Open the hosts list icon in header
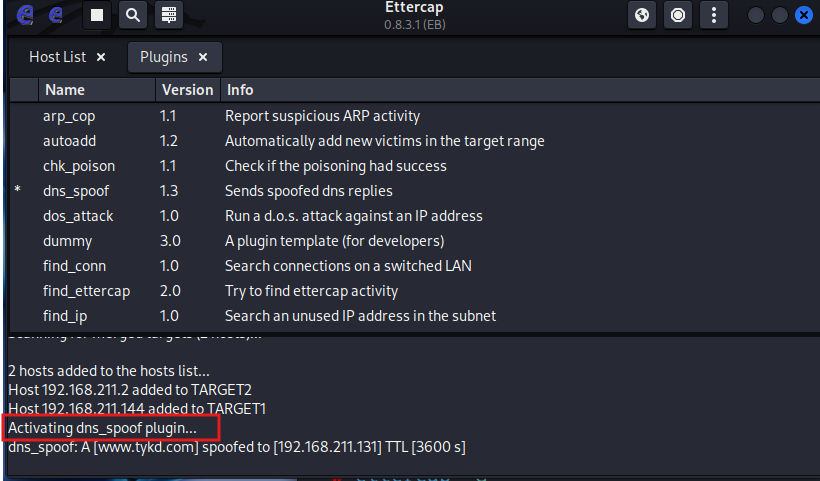 pyautogui.click(x=168, y=15)
